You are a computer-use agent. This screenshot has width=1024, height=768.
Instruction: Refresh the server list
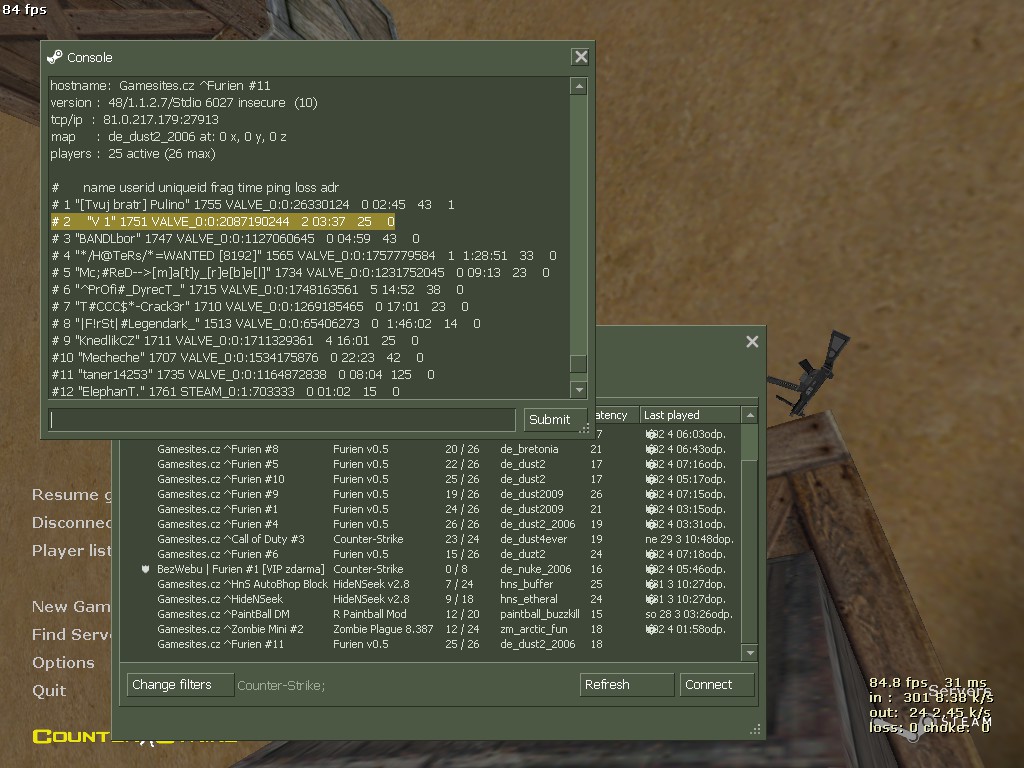coord(627,684)
